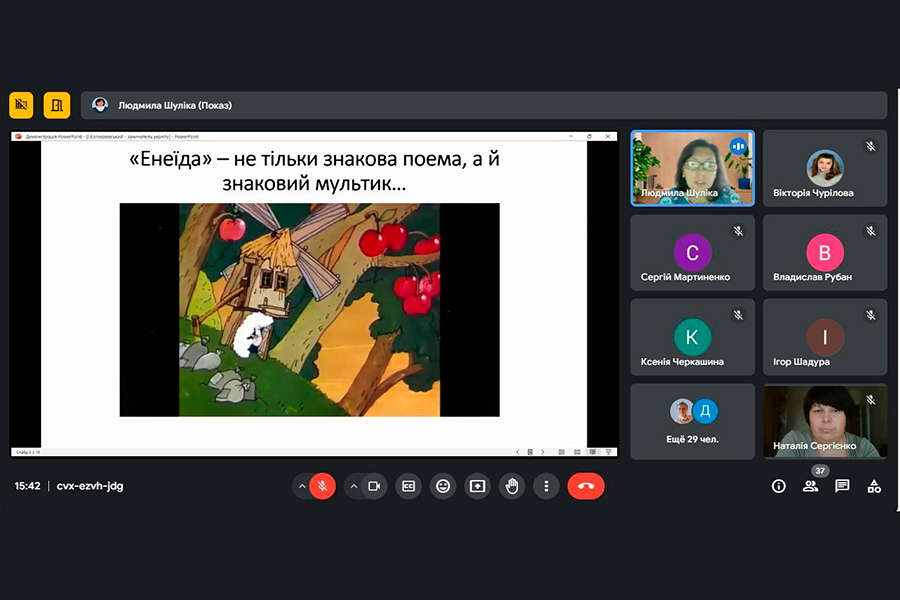Click the speaking indicator on Людмила Шуліка tile
The height and width of the screenshot is (600, 900).
738,146
